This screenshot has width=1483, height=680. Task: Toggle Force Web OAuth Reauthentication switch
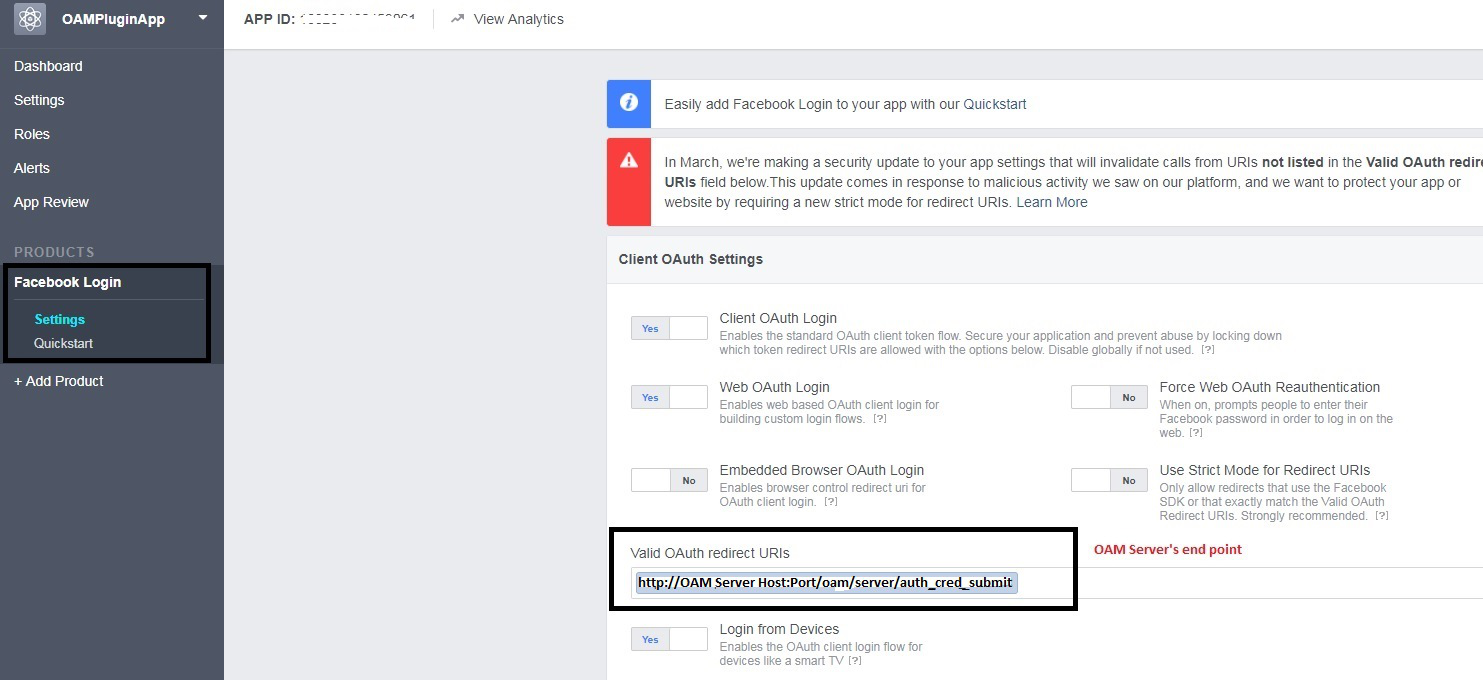1109,397
